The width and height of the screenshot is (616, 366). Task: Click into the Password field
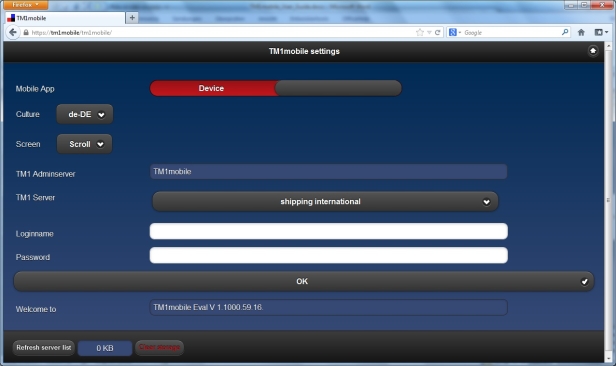(x=328, y=255)
